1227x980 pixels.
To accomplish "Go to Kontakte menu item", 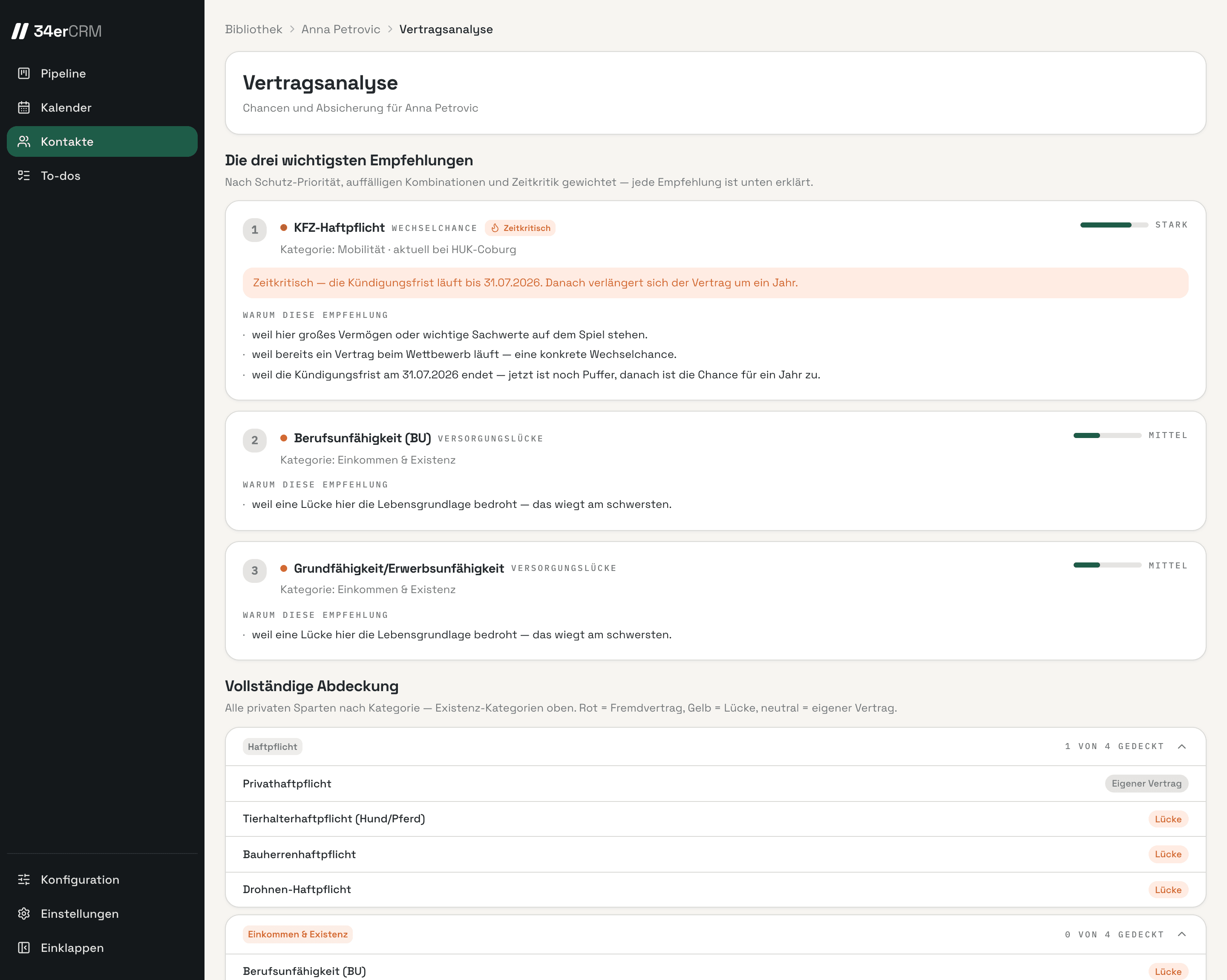I will [x=102, y=142].
